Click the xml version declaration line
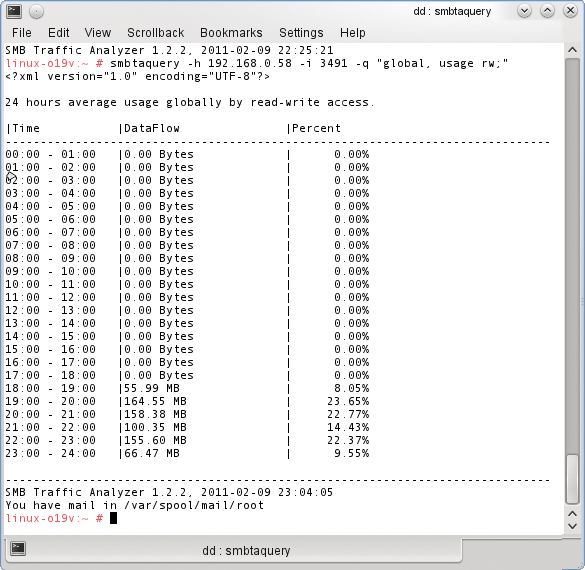This screenshot has width=585, height=570. [137, 76]
